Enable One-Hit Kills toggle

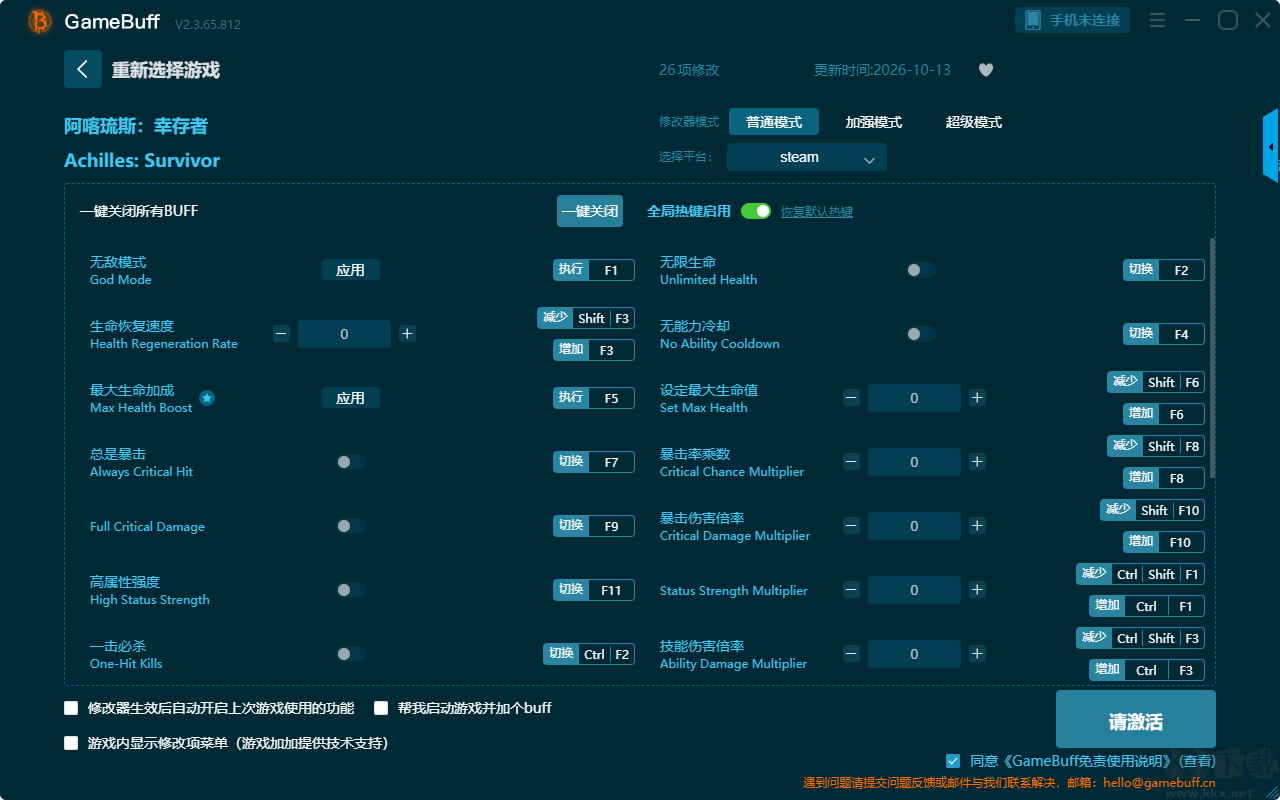[x=350, y=654]
